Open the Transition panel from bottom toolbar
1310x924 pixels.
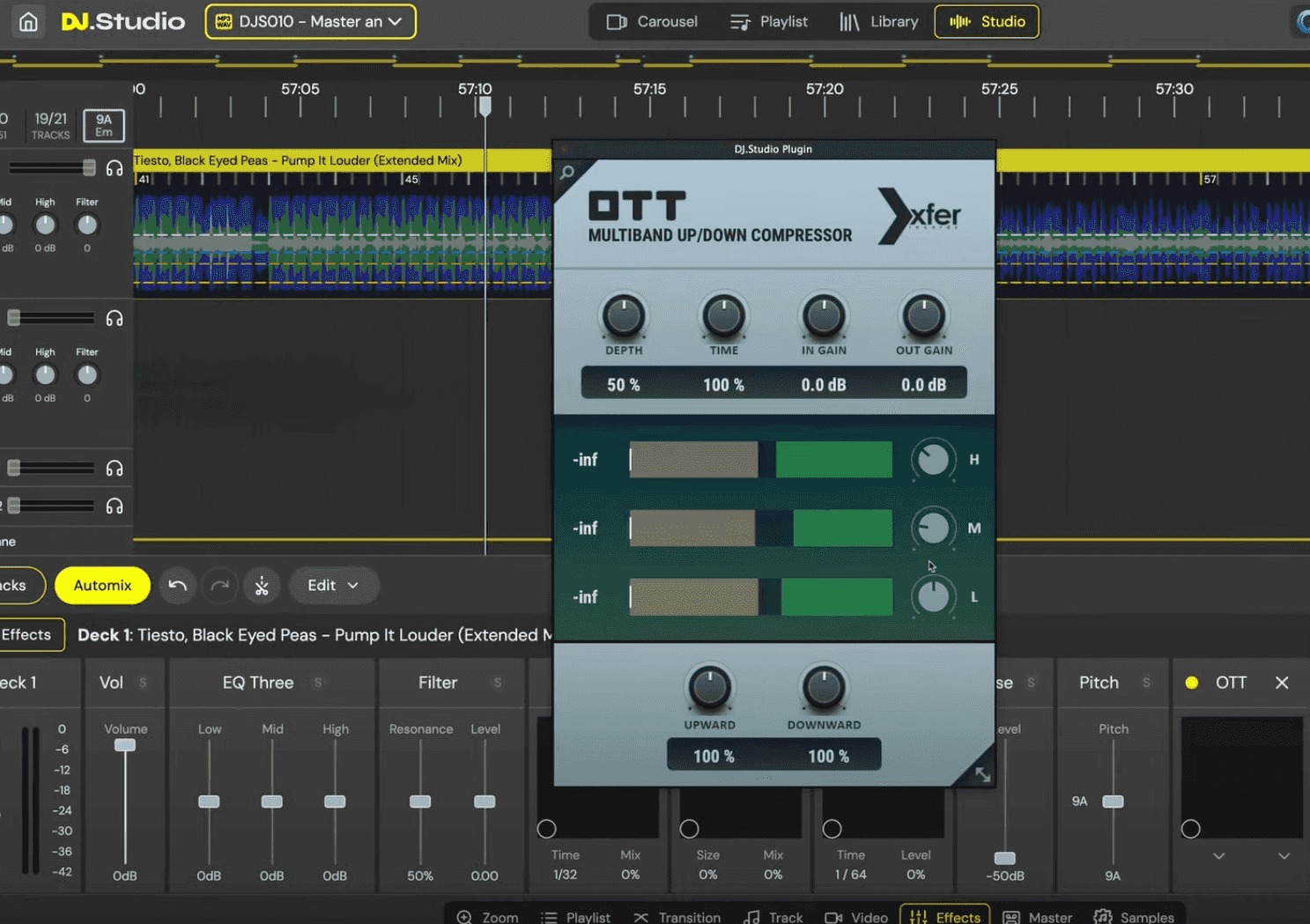point(677,916)
